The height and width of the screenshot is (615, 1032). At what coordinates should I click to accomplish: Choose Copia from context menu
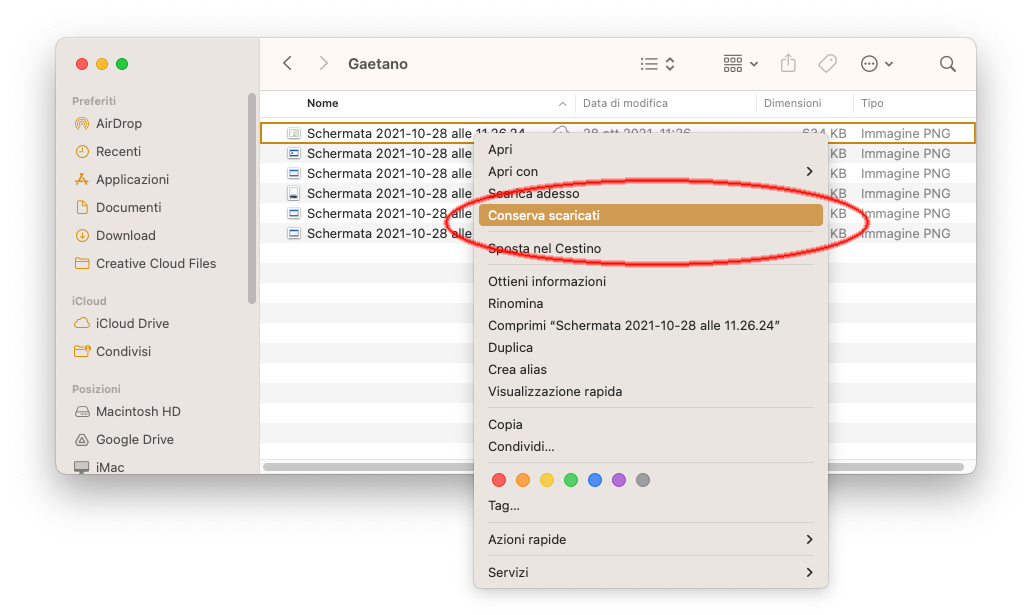point(650,425)
